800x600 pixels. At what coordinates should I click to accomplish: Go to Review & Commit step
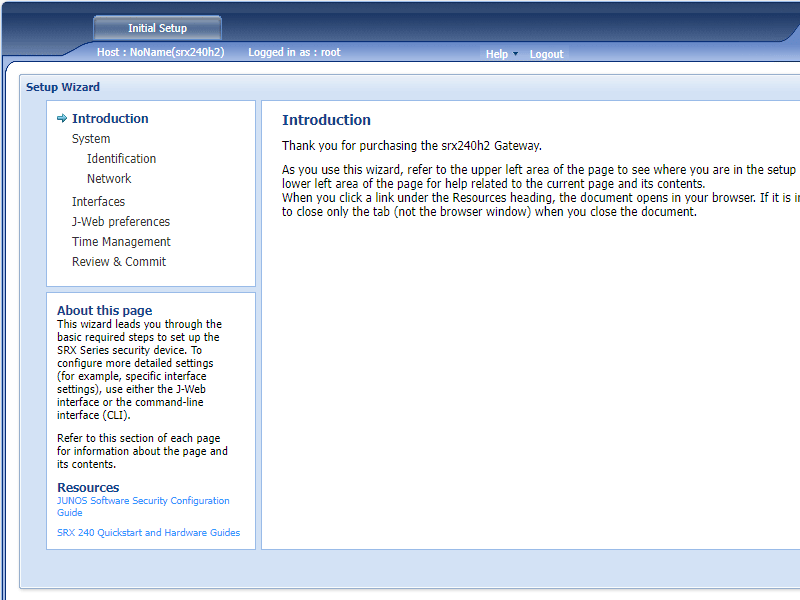coord(119,262)
